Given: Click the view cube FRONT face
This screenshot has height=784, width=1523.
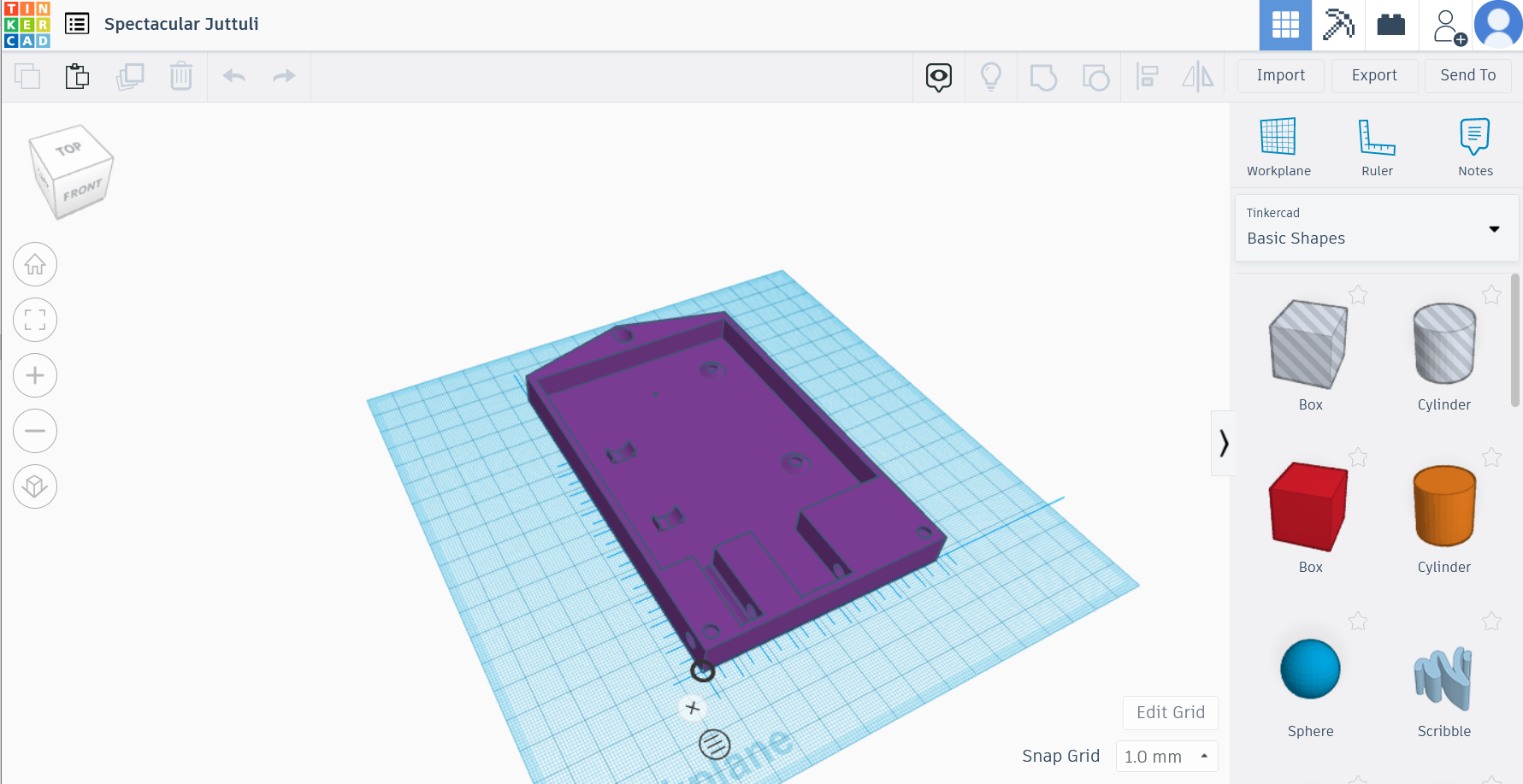Looking at the screenshot, I should pyautogui.click(x=83, y=189).
